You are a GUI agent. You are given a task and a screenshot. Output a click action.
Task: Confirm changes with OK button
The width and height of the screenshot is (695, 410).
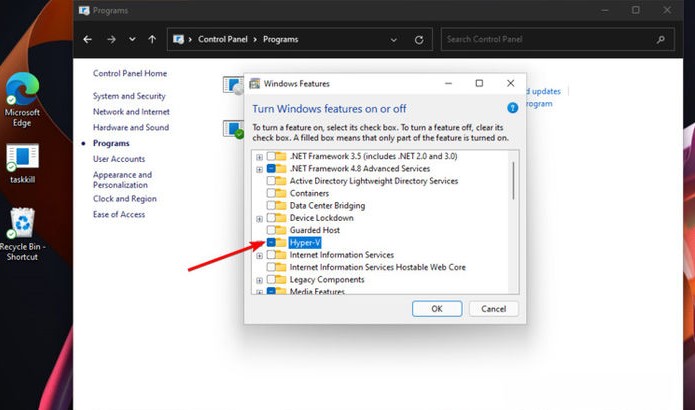pyautogui.click(x=437, y=309)
